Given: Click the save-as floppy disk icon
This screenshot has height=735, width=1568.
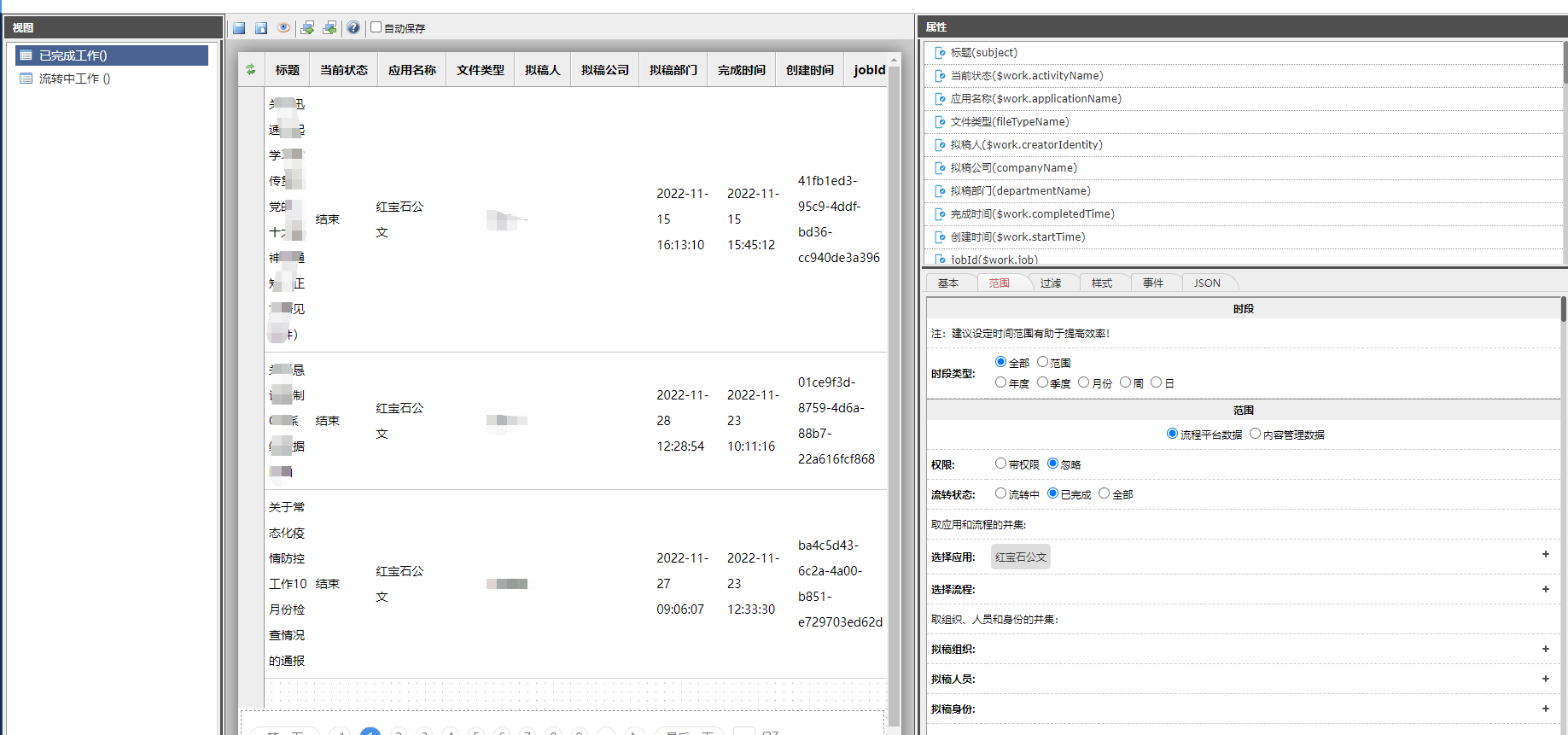Looking at the screenshot, I should pos(261,28).
